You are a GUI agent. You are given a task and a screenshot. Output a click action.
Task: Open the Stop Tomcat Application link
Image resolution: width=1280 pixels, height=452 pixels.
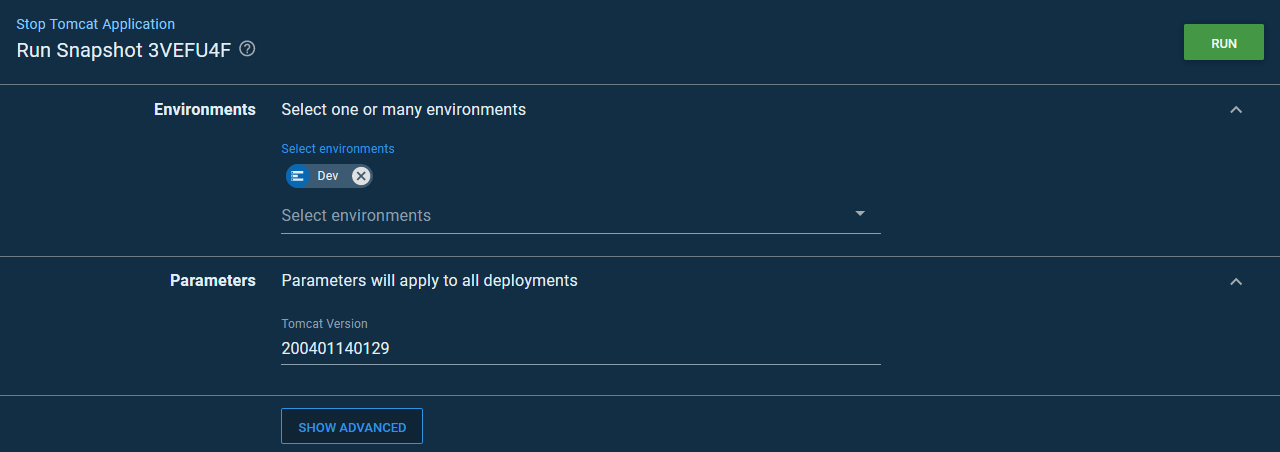[x=95, y=24]
